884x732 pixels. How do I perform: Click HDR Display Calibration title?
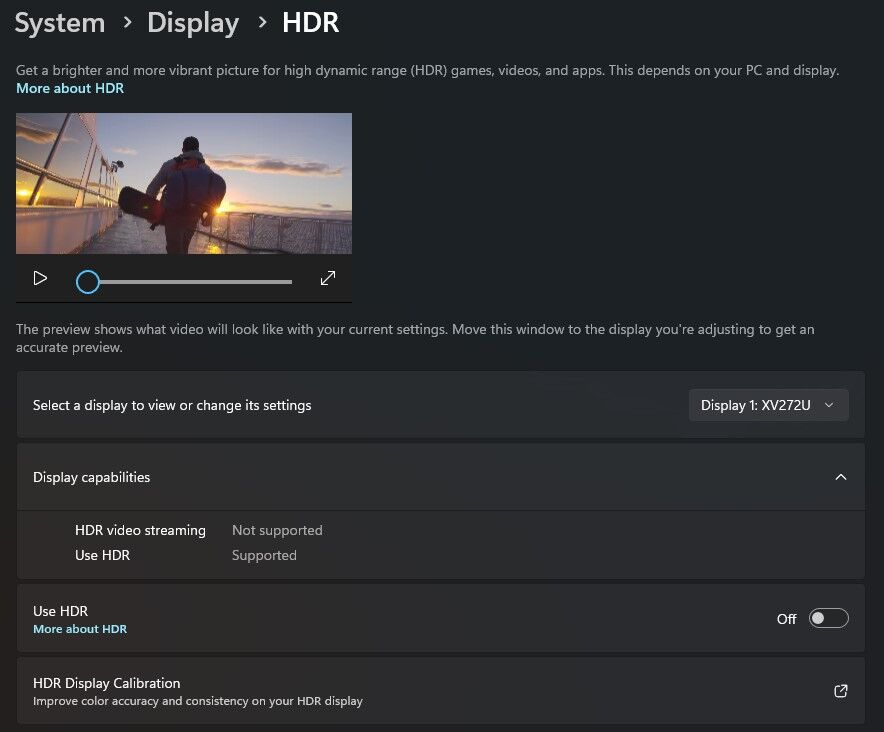point(107,683)
